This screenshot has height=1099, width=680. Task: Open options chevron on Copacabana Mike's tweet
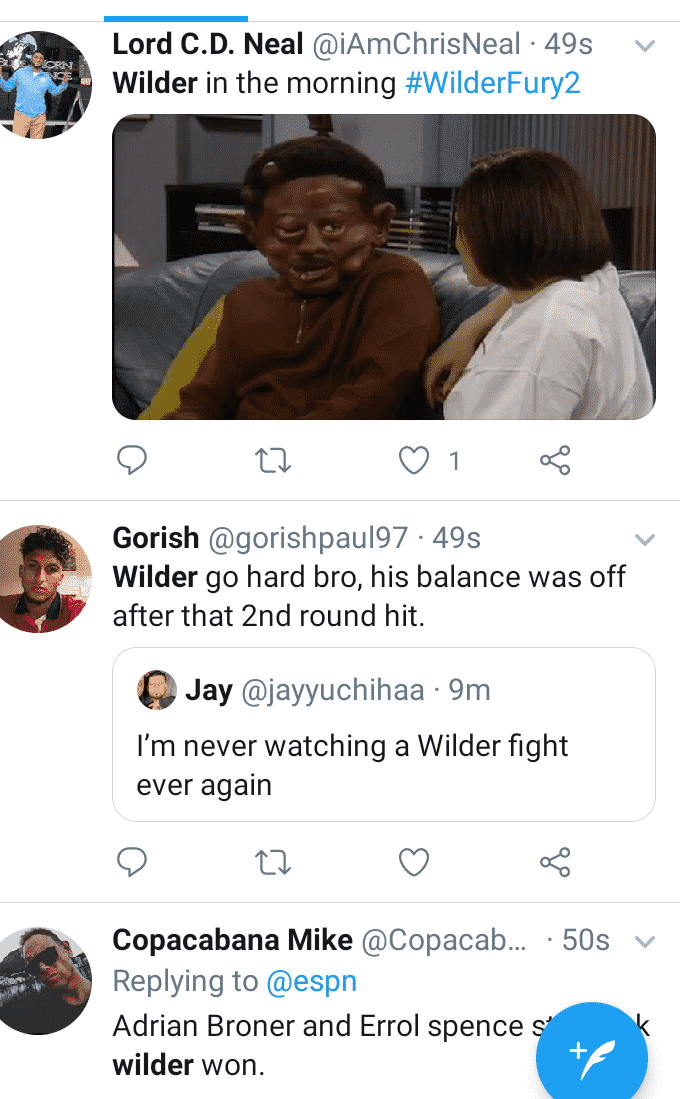[645, 942]
